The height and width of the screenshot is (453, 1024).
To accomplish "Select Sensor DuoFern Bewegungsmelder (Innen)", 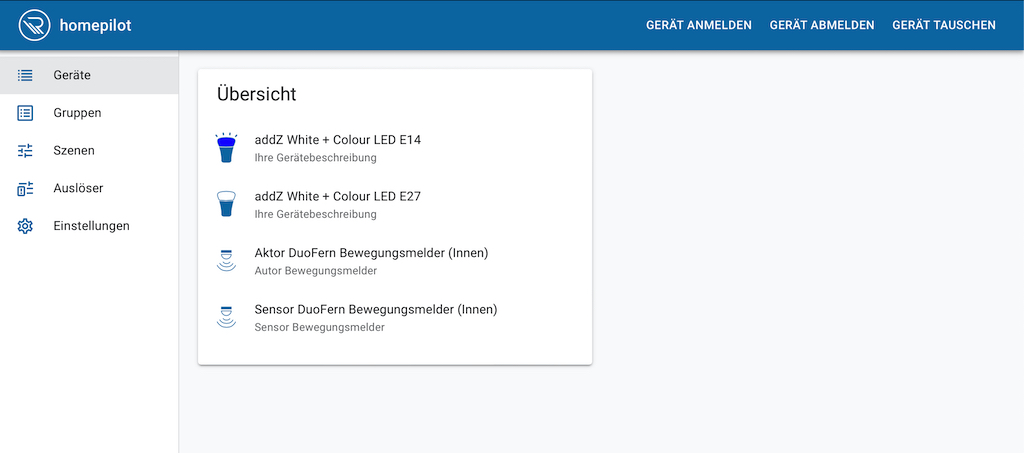I will tap(395, 317).
